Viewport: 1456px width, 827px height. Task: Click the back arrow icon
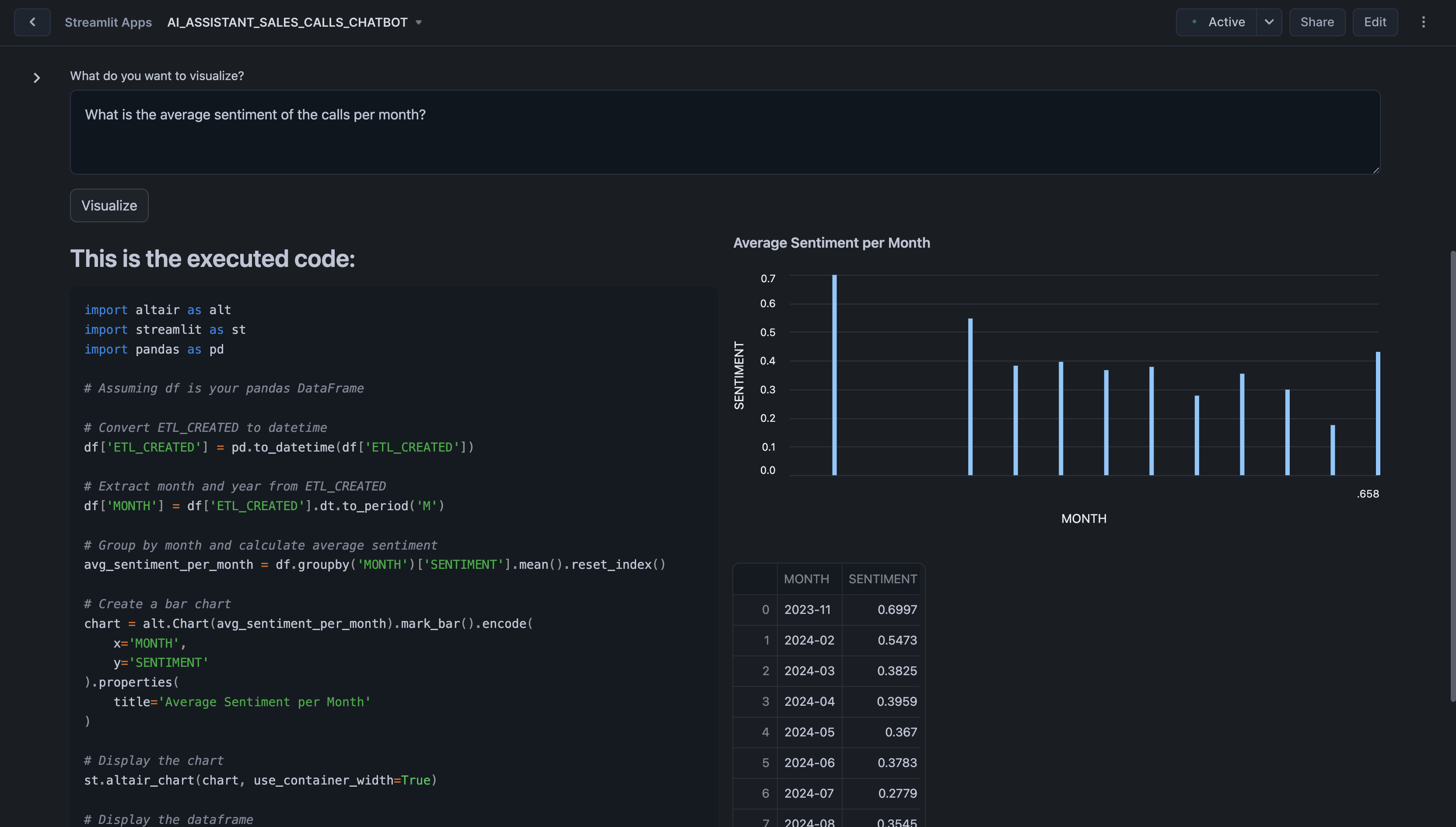coord(32,22)
